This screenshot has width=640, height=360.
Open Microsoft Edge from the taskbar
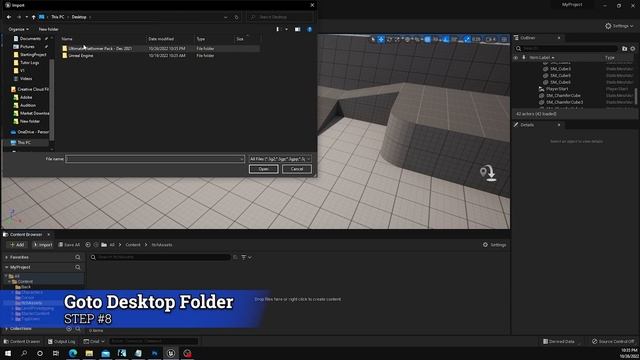coord(73,353)
